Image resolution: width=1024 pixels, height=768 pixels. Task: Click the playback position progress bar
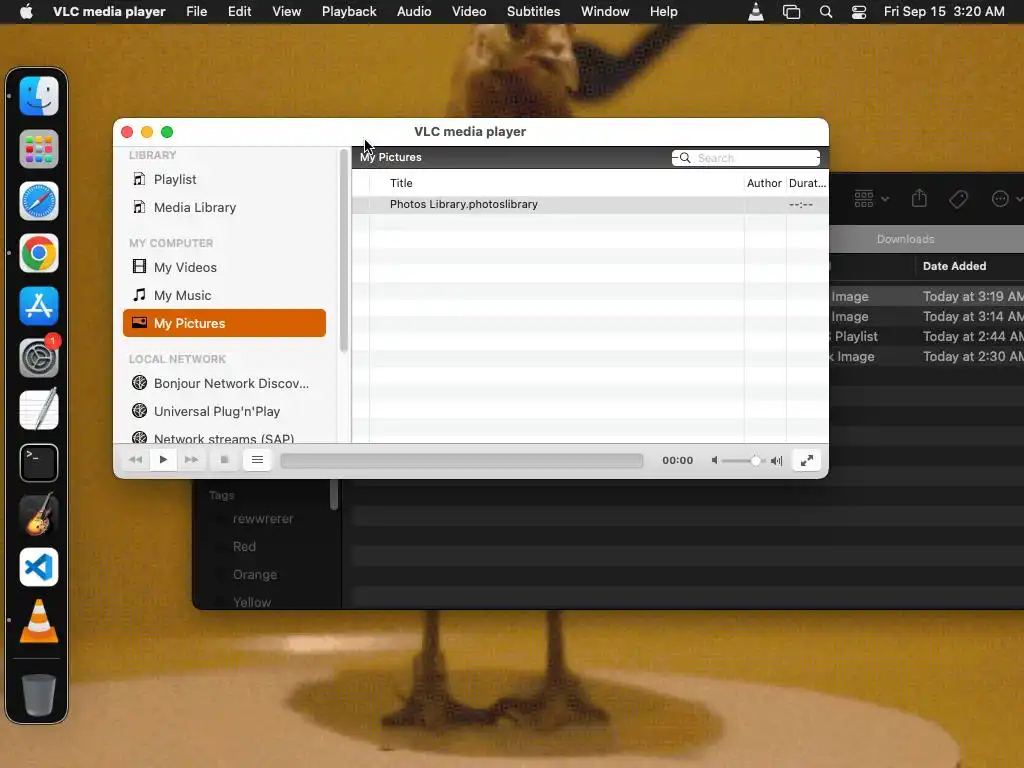coord(462,460)
